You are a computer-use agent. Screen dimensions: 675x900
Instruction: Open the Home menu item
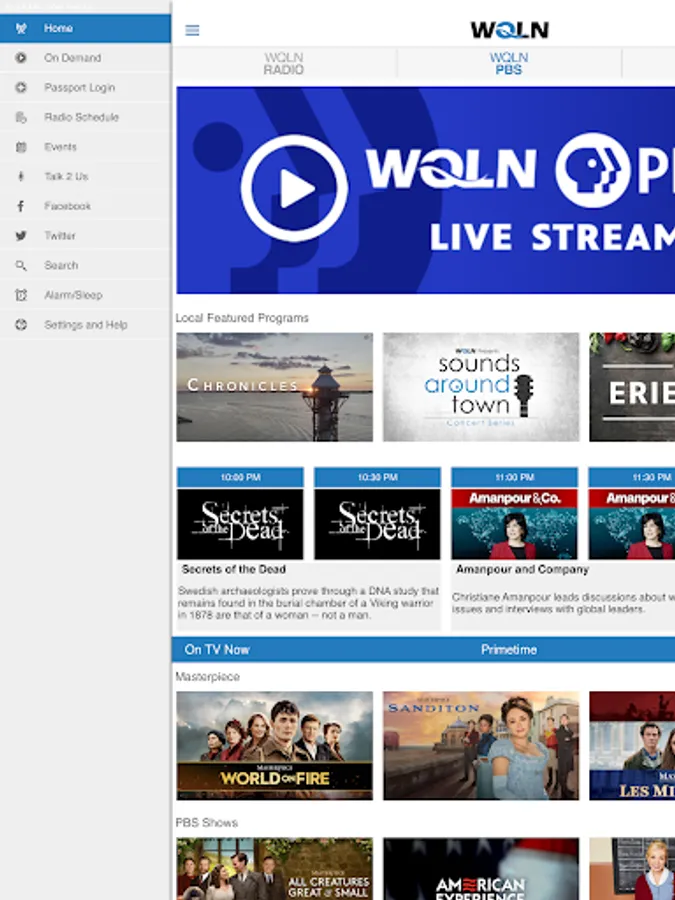pyautogui.click(x=86, y=28)
